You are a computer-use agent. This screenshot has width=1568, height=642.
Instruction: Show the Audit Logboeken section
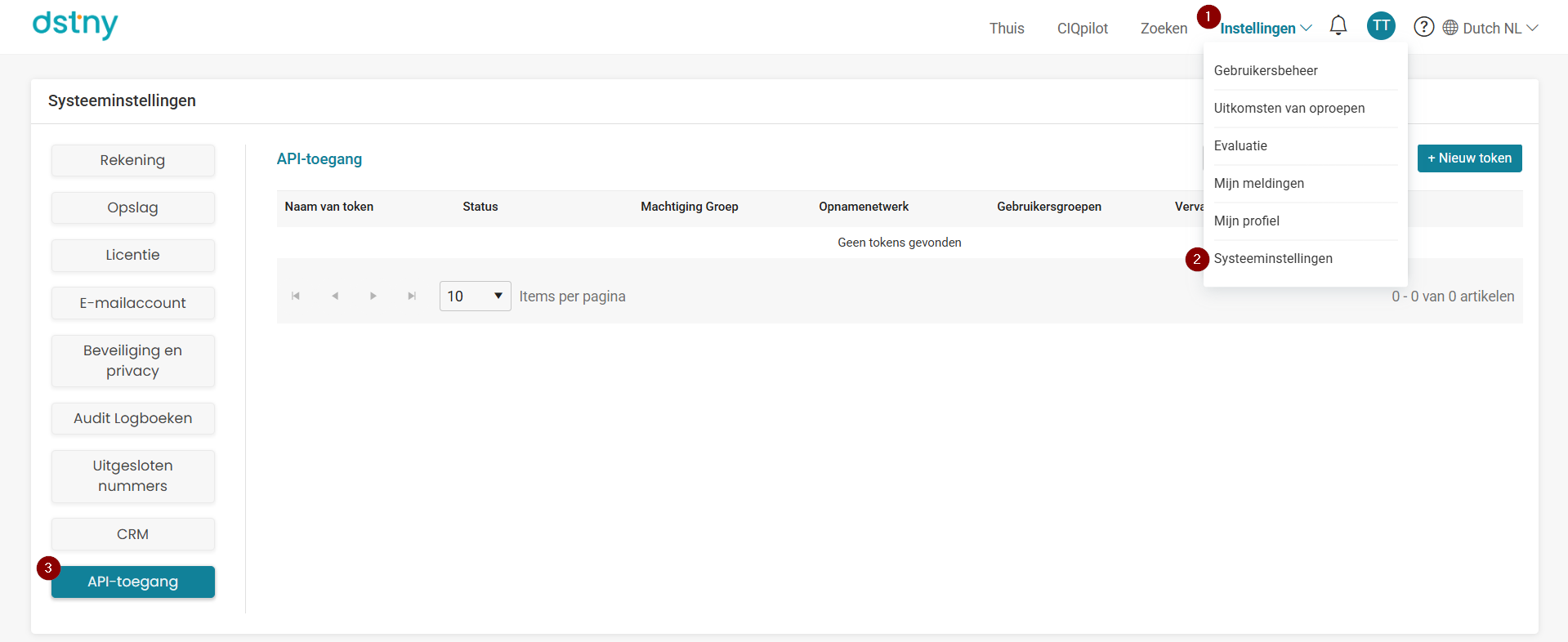(x=133, y=418)
